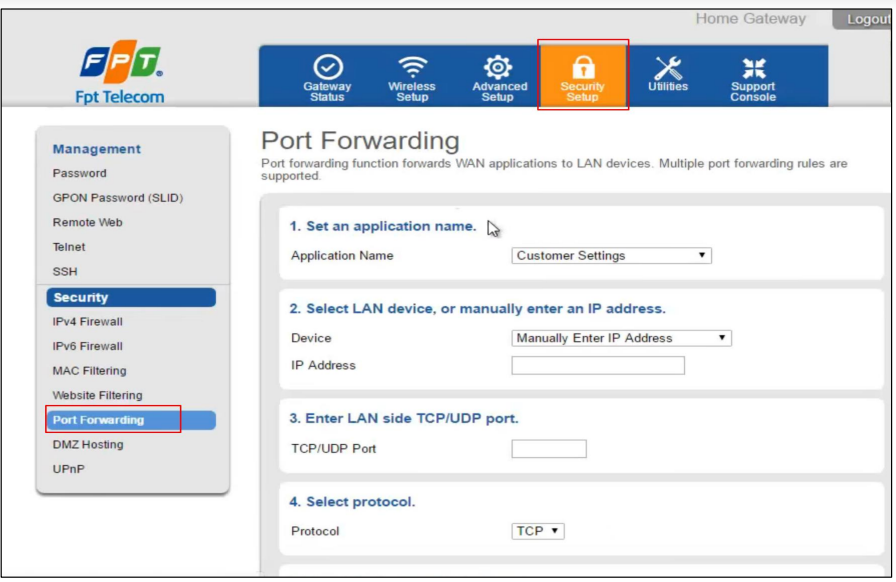Open the DMZ Hosting sidebar item
Image resolution: width=896 pixels, height=582 pixels.
click(x=88, y=445)
